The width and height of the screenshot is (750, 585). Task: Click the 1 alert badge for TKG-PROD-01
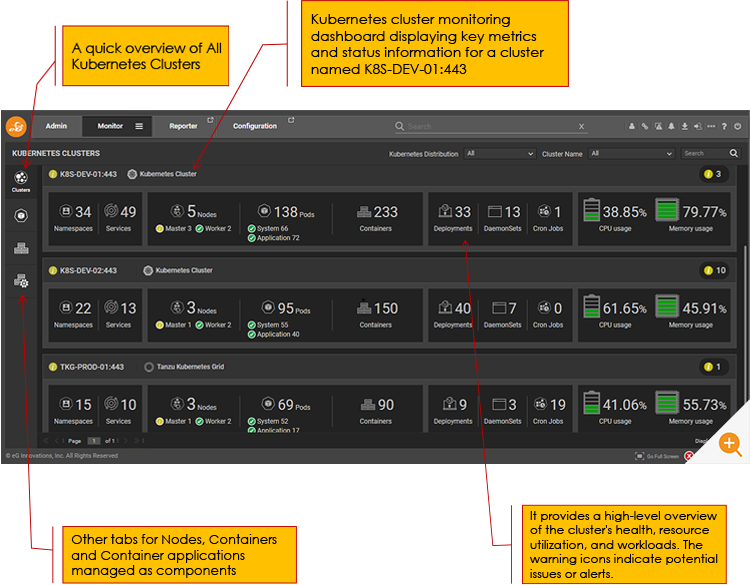(x=714, y=367)
